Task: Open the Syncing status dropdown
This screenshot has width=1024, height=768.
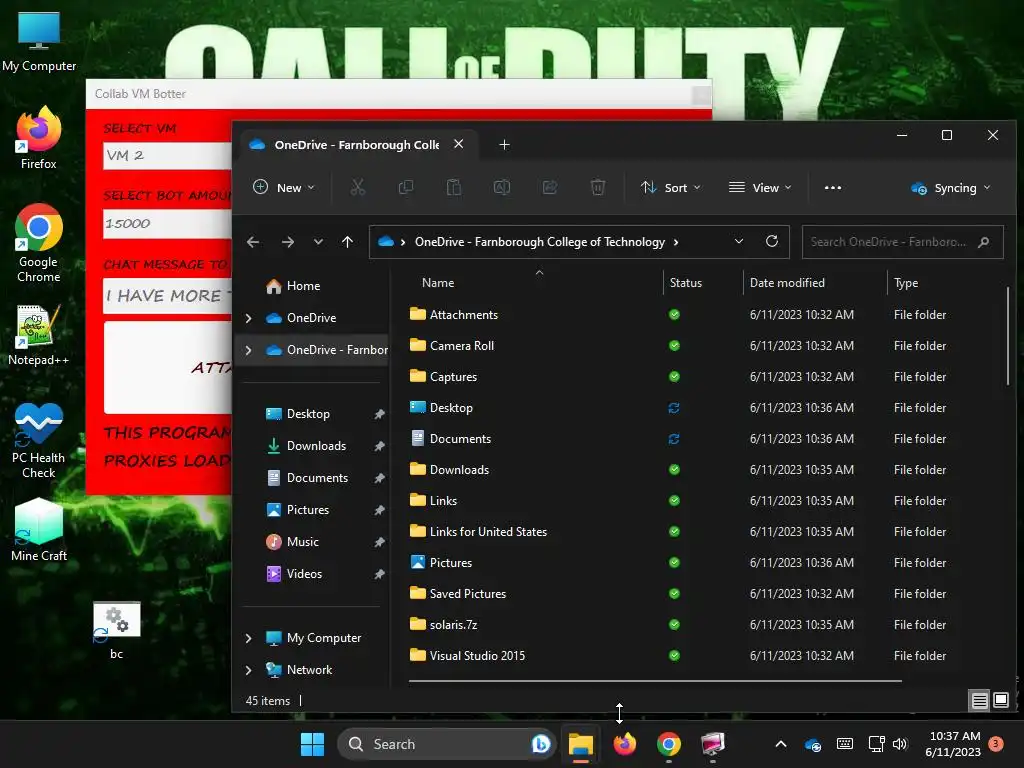Action: click(x=951, y=187)
